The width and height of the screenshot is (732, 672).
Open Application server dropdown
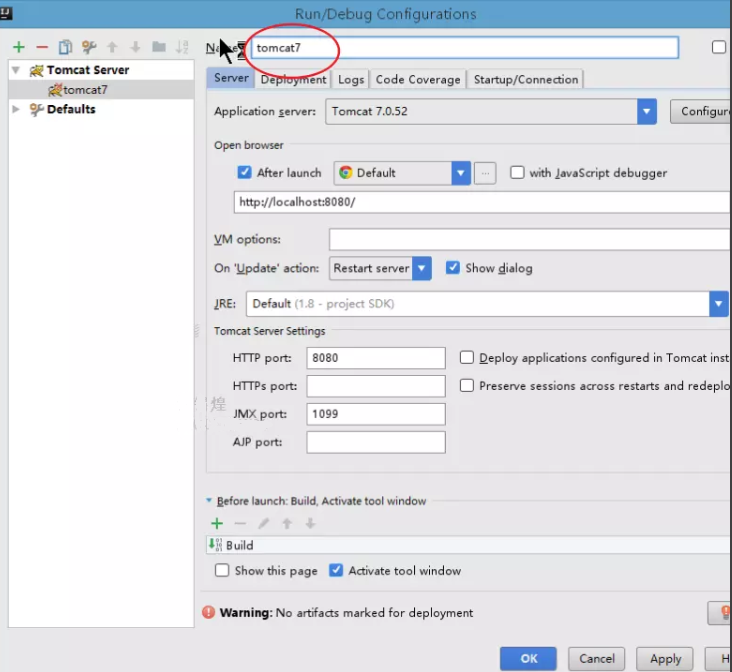pyautogui.click(x=647, y=111)
